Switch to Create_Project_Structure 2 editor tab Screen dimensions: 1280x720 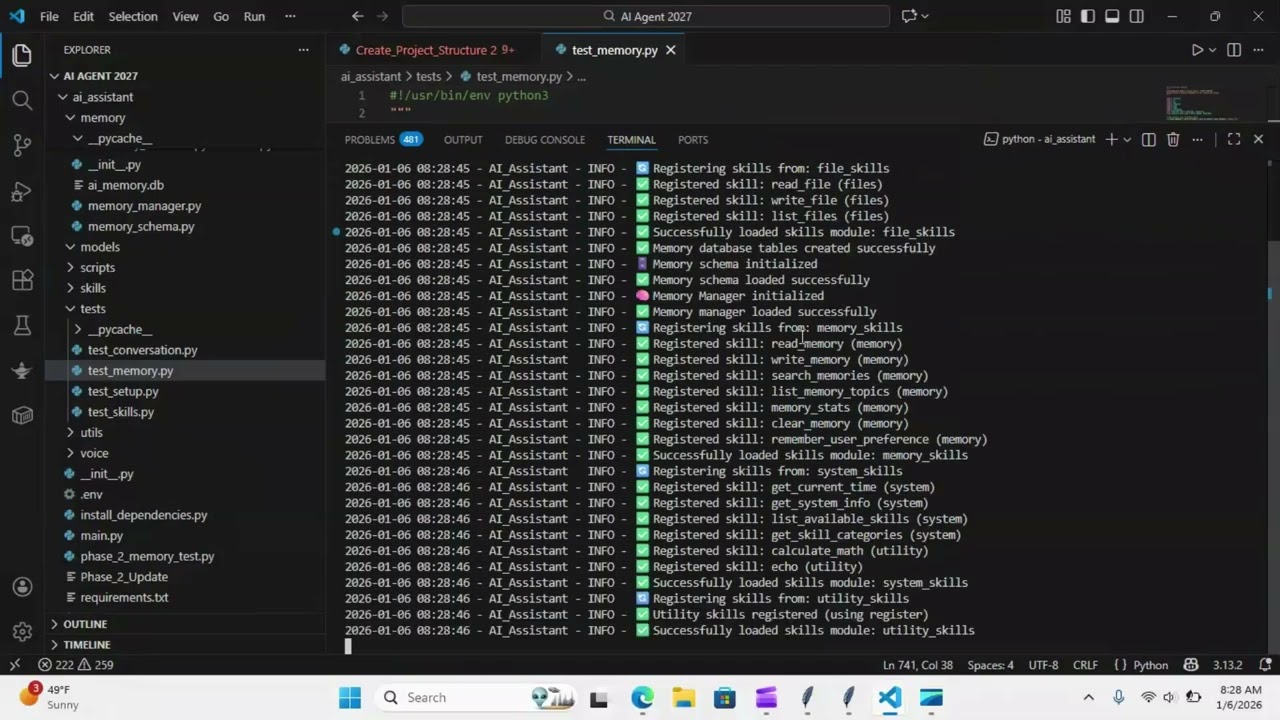coord(434,50)
